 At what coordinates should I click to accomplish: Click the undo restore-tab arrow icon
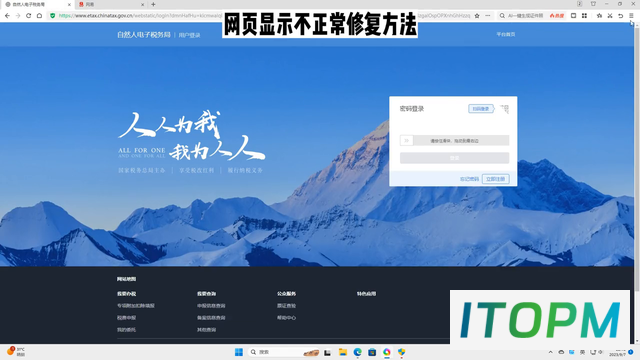[620, 16]
